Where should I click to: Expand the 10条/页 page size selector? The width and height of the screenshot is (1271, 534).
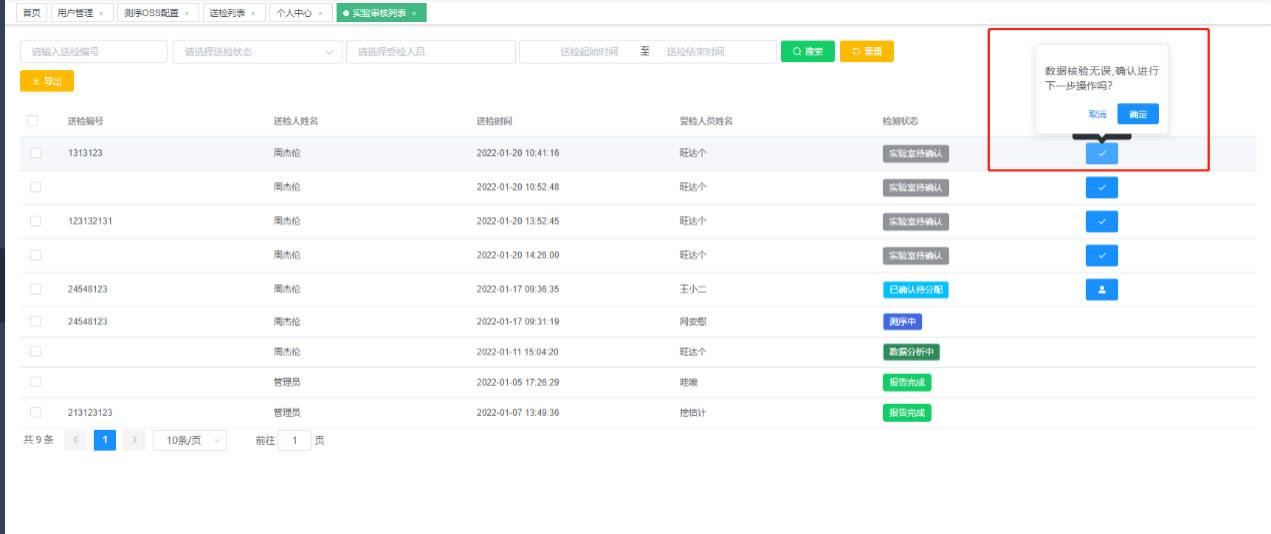point(189,440)
